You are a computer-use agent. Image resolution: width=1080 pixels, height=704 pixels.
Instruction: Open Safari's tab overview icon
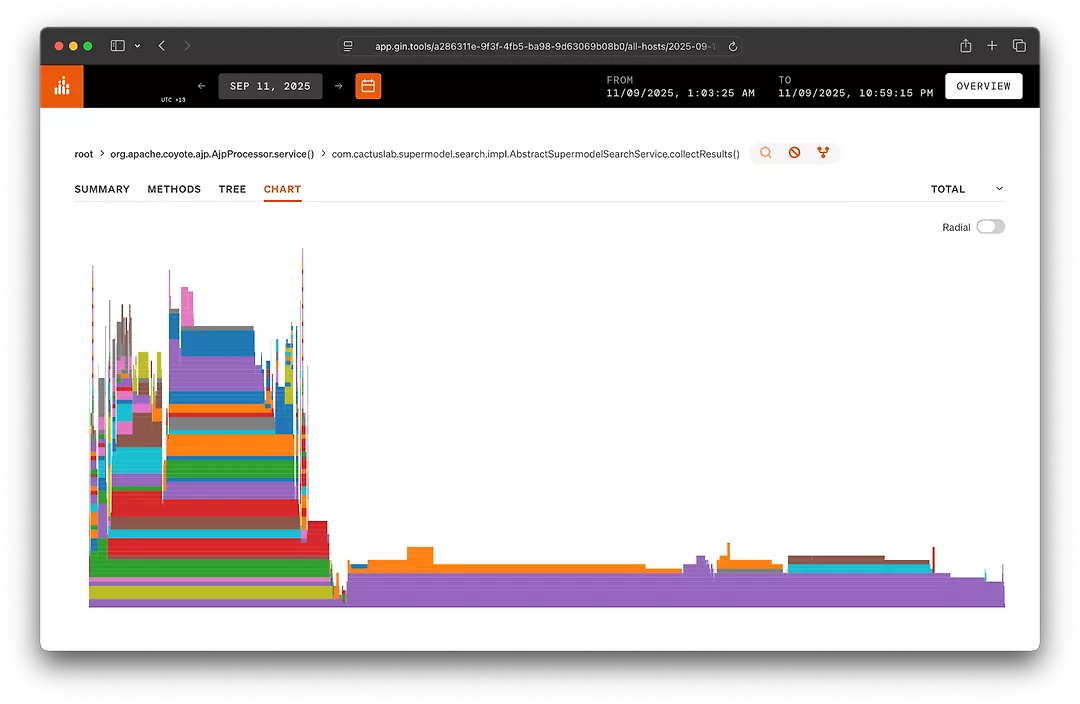pyautogui.click(x=1019, y=45)
